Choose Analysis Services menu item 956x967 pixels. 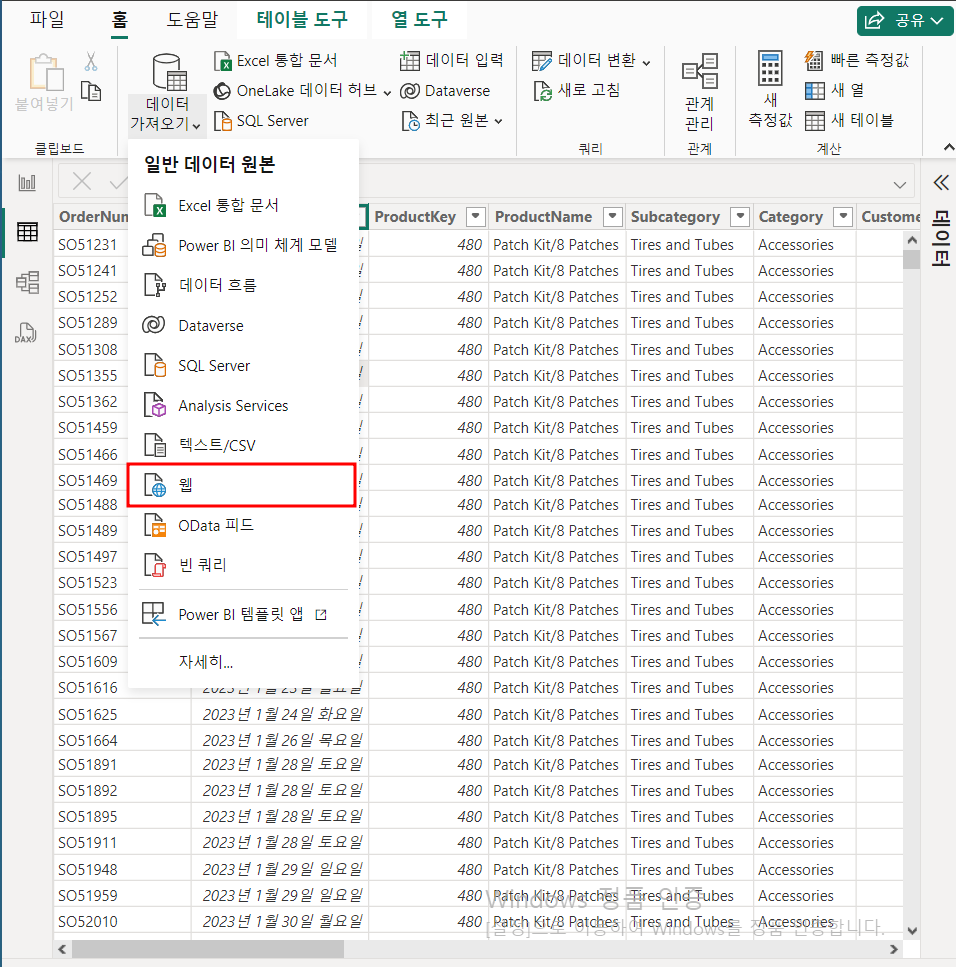[x=242, y=406]
